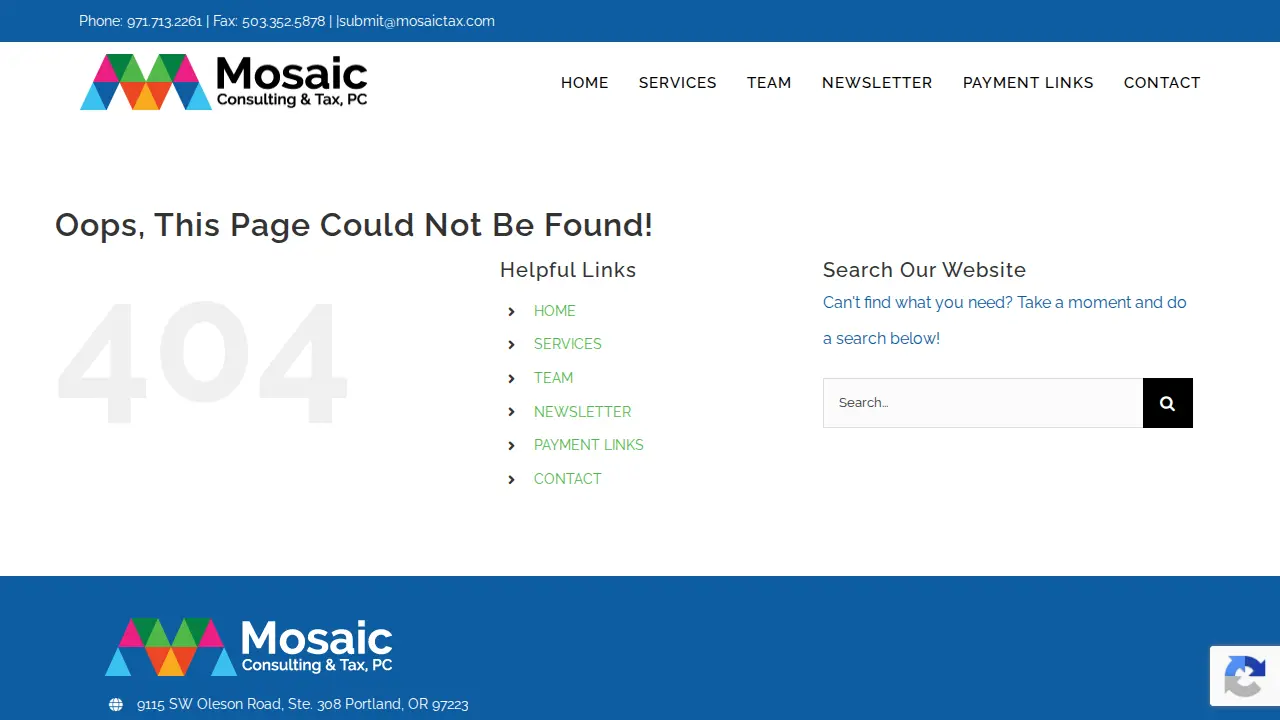Click the Helpful Links heading
Viewport: 1280px width, 720px height.
[x=568, y=270]
